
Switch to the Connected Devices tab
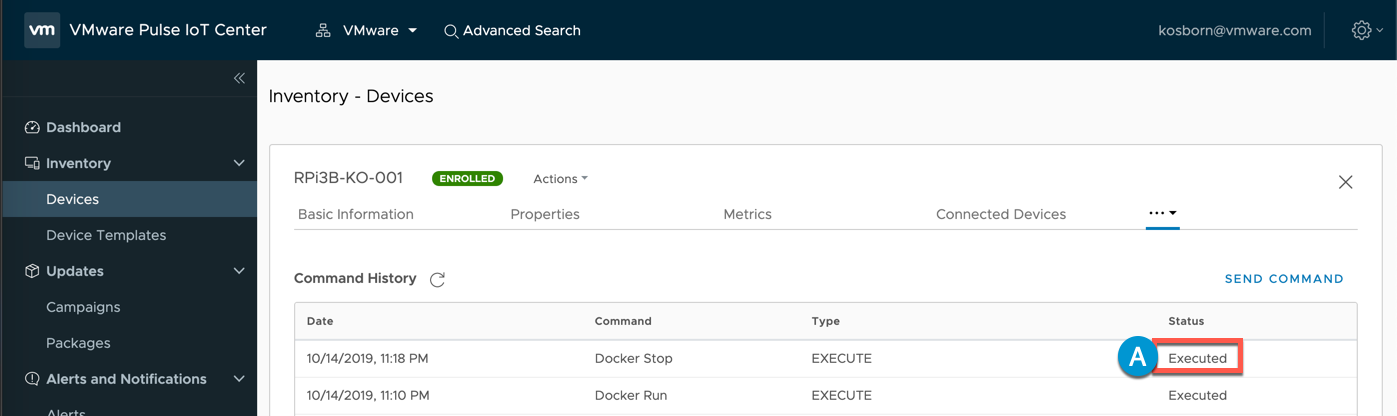point(1001,214)
